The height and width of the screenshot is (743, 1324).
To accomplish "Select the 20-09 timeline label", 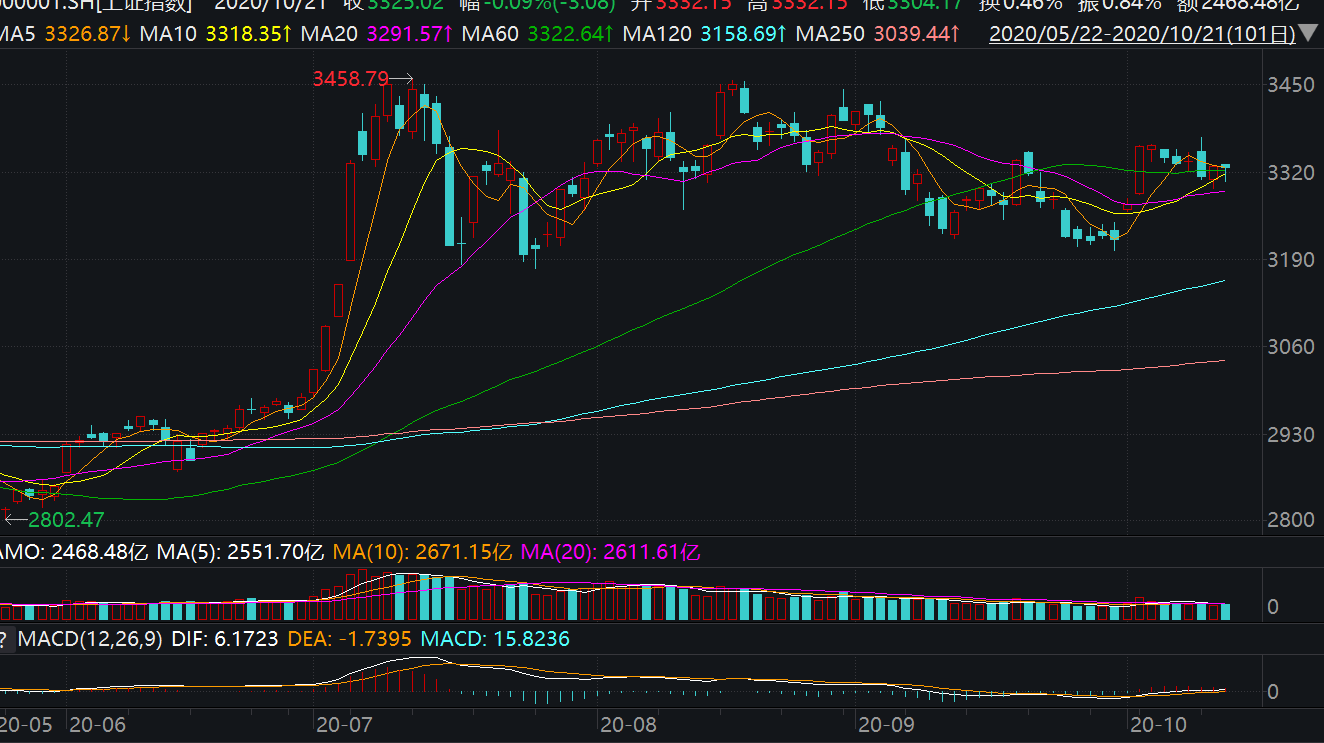I will (886, 723).
